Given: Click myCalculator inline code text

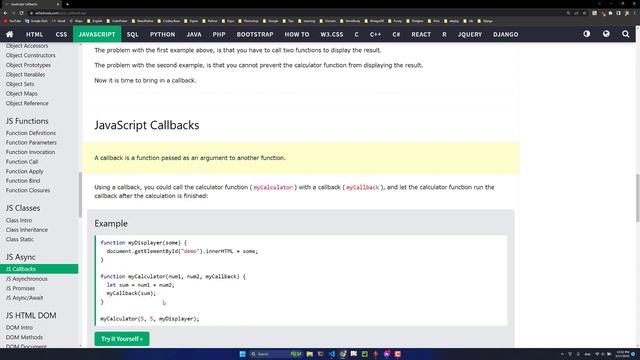Looking at the screenshot, I should 273,187.
